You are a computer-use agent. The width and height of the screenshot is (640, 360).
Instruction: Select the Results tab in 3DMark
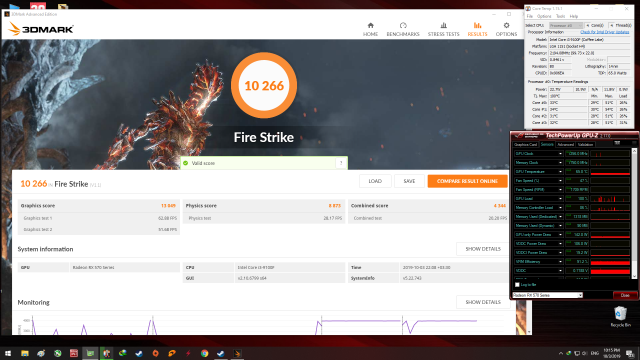[477, 29]
